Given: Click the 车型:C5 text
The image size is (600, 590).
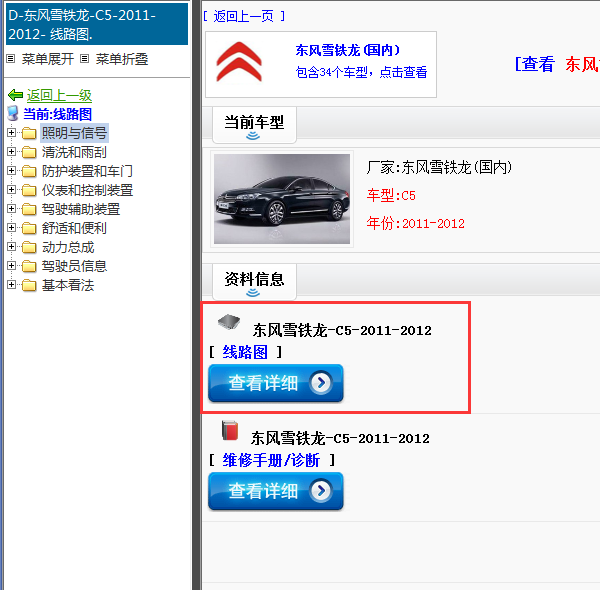Looking at the screenshot, I should [x=391, y=196].
